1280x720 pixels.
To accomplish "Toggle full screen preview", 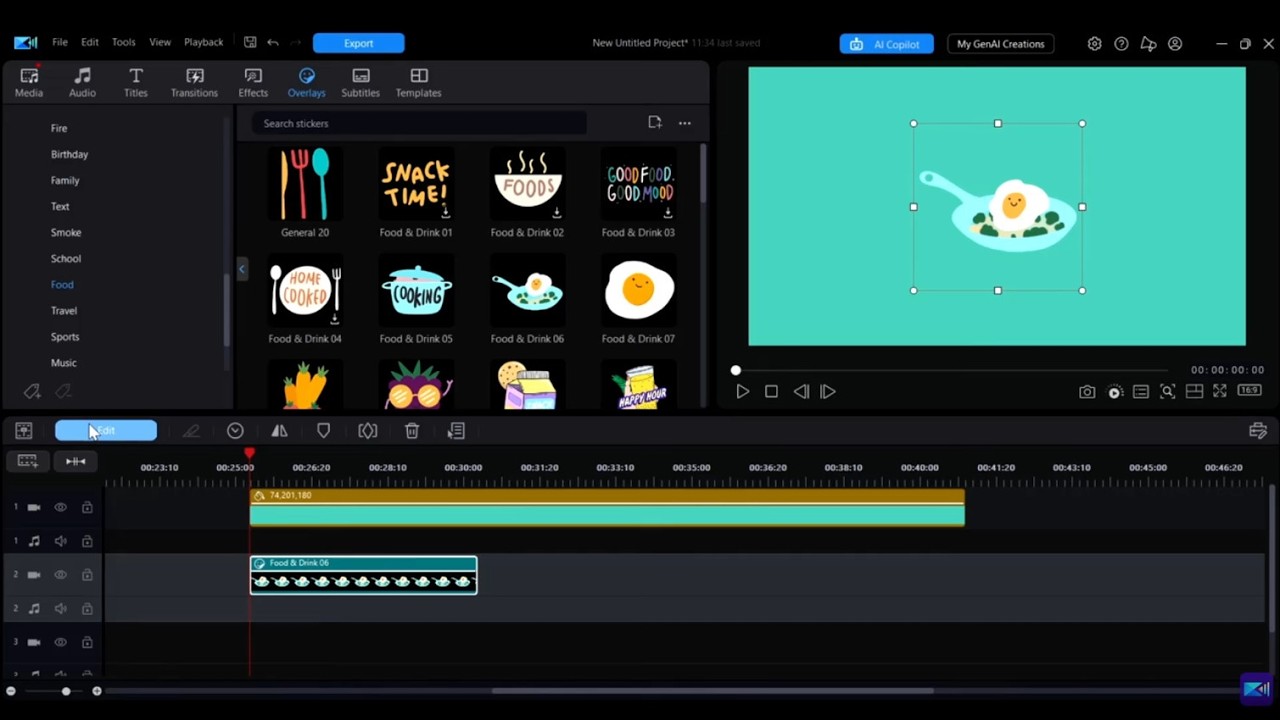I will pyautogui.click(x=1220, y=391).
